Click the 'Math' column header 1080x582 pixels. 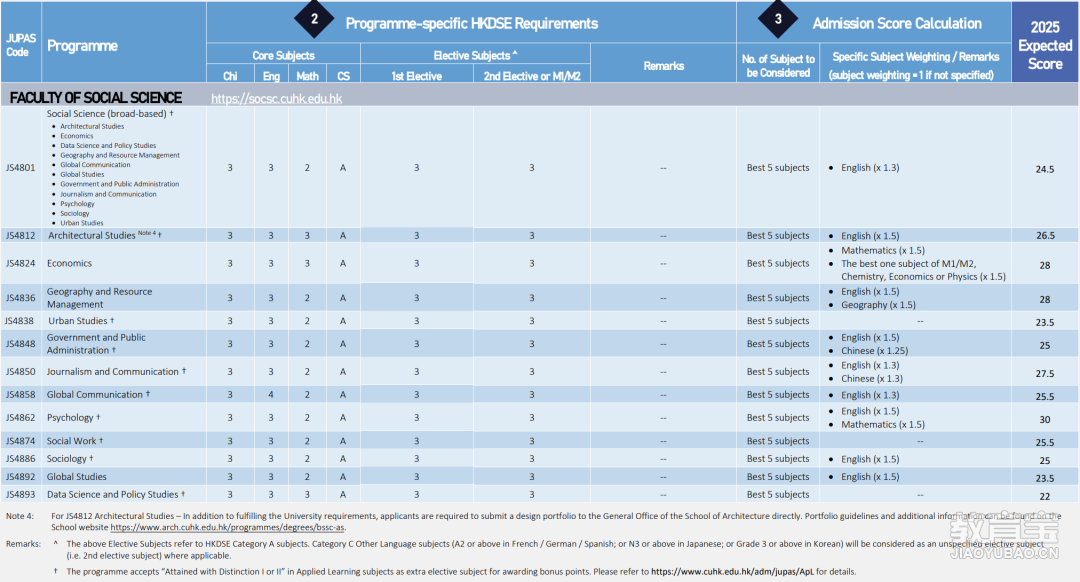307,76
